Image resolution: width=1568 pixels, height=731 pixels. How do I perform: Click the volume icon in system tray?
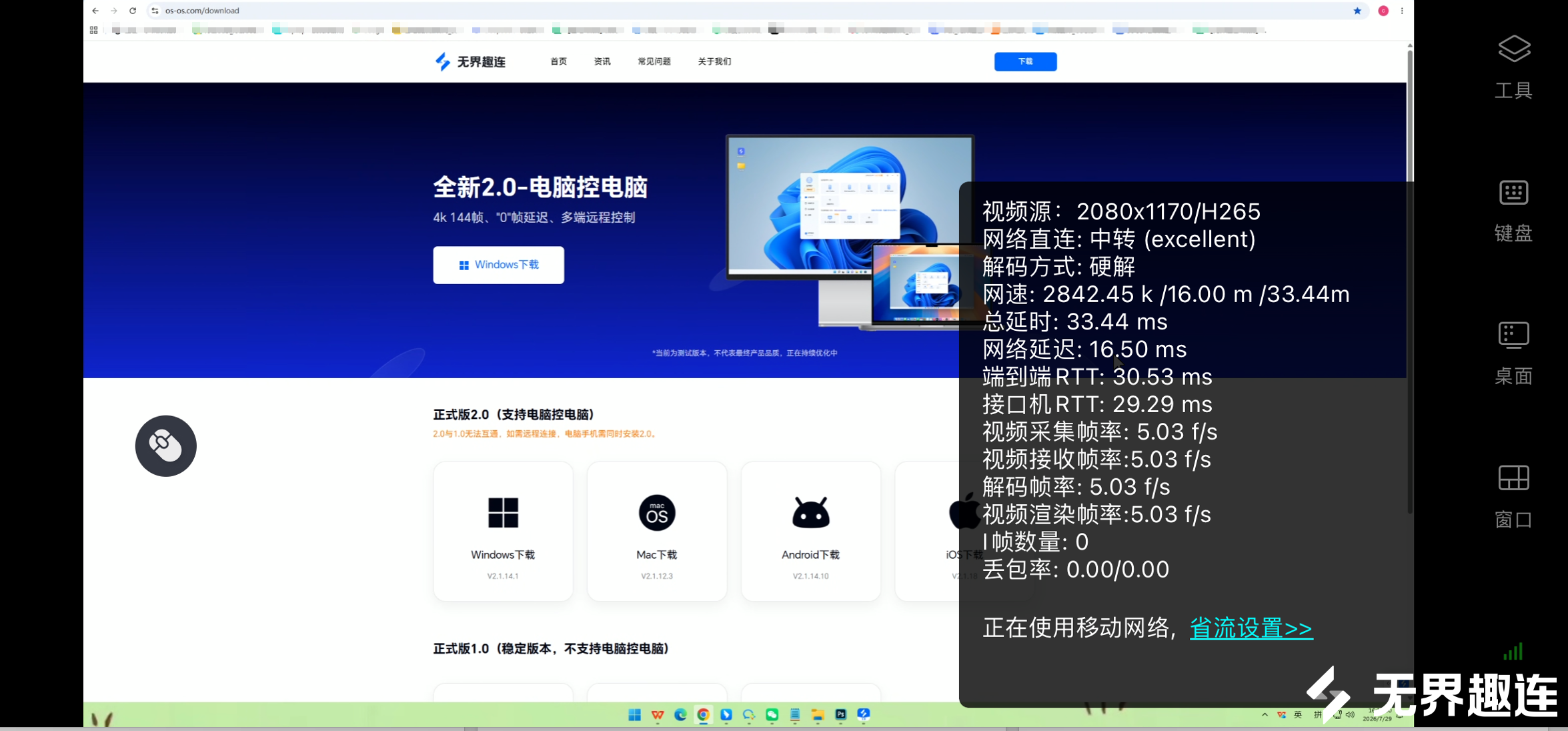coord(1351,715)
